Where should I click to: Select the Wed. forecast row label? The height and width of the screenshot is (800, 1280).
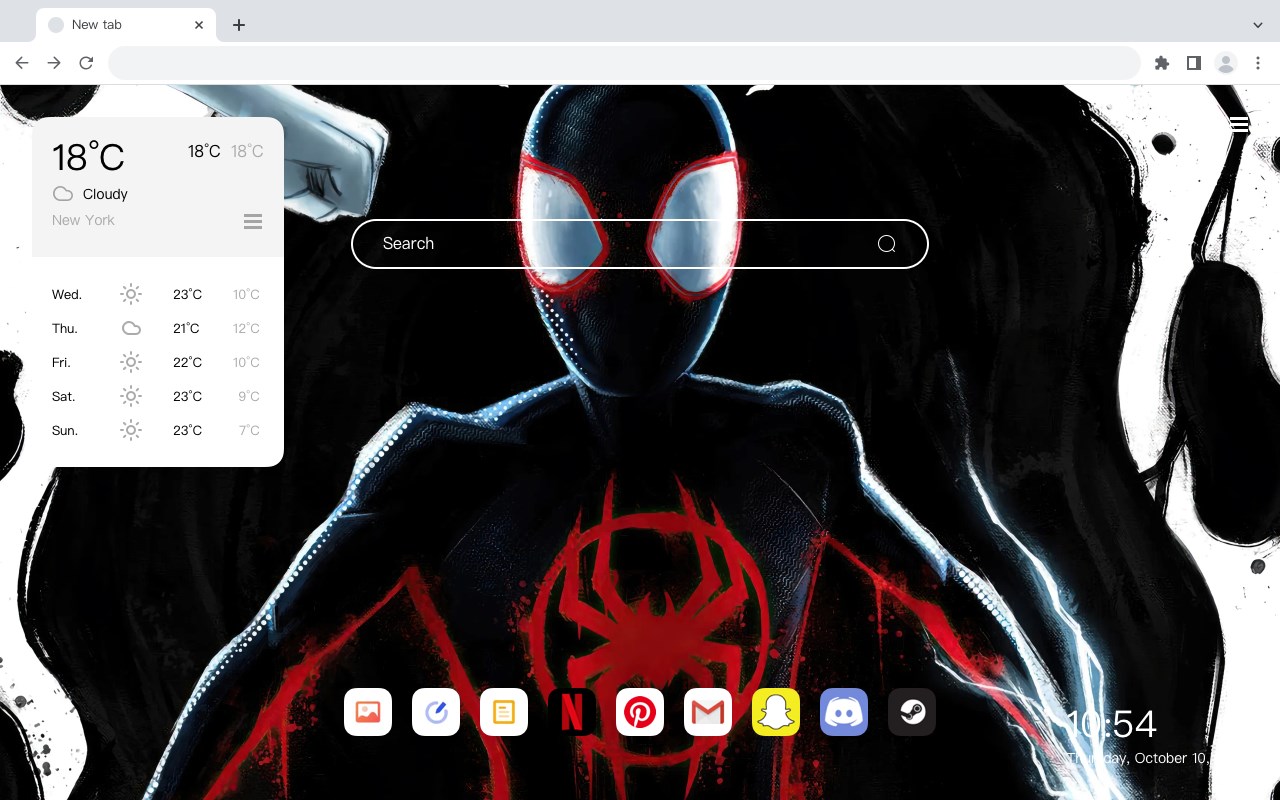pos(67,295)
